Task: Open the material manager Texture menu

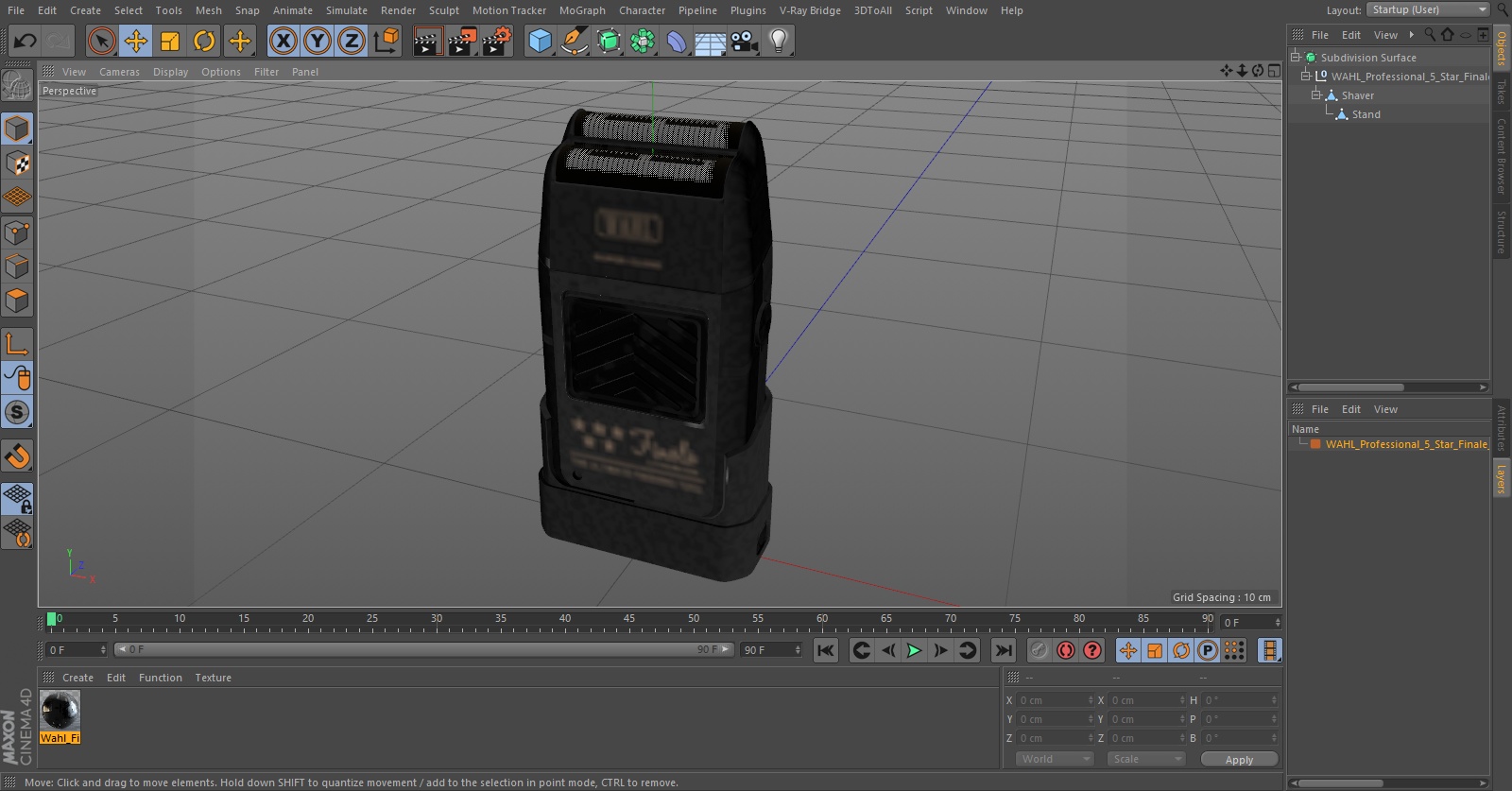Action: tap(213, 678)
